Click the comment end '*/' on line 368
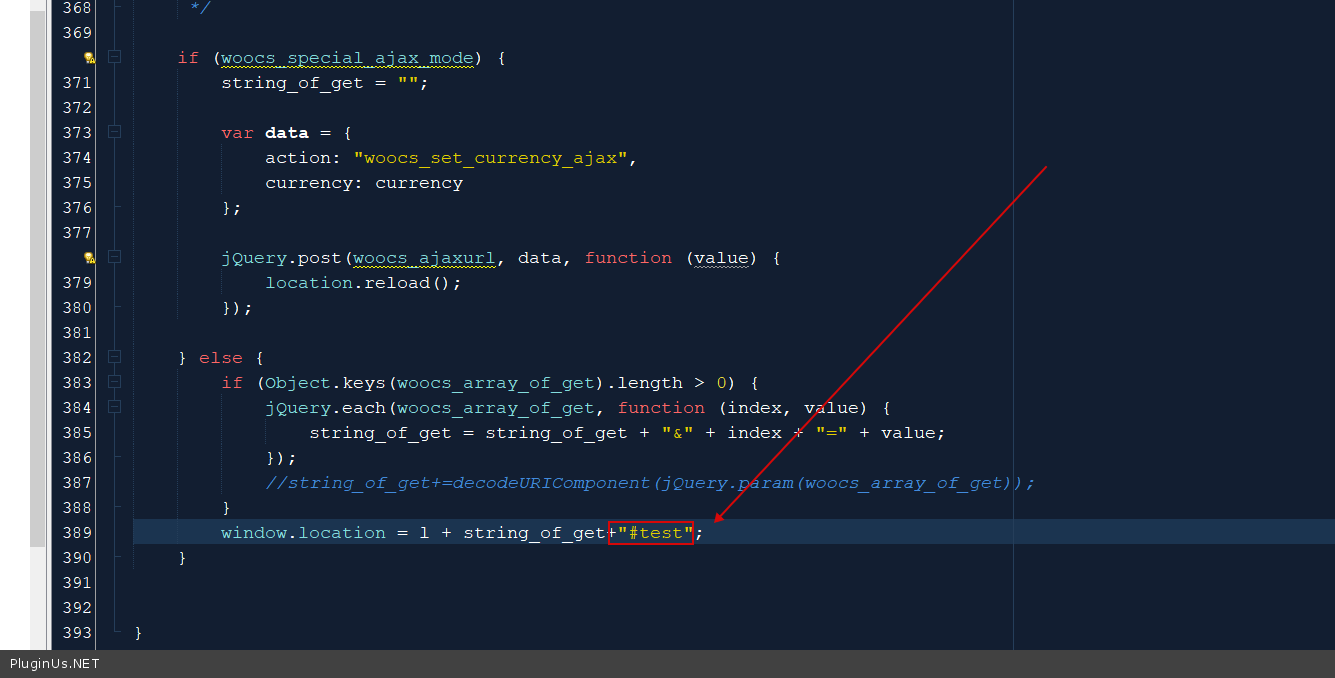Screen dimensions: 1335x678 tap(200, 8)
